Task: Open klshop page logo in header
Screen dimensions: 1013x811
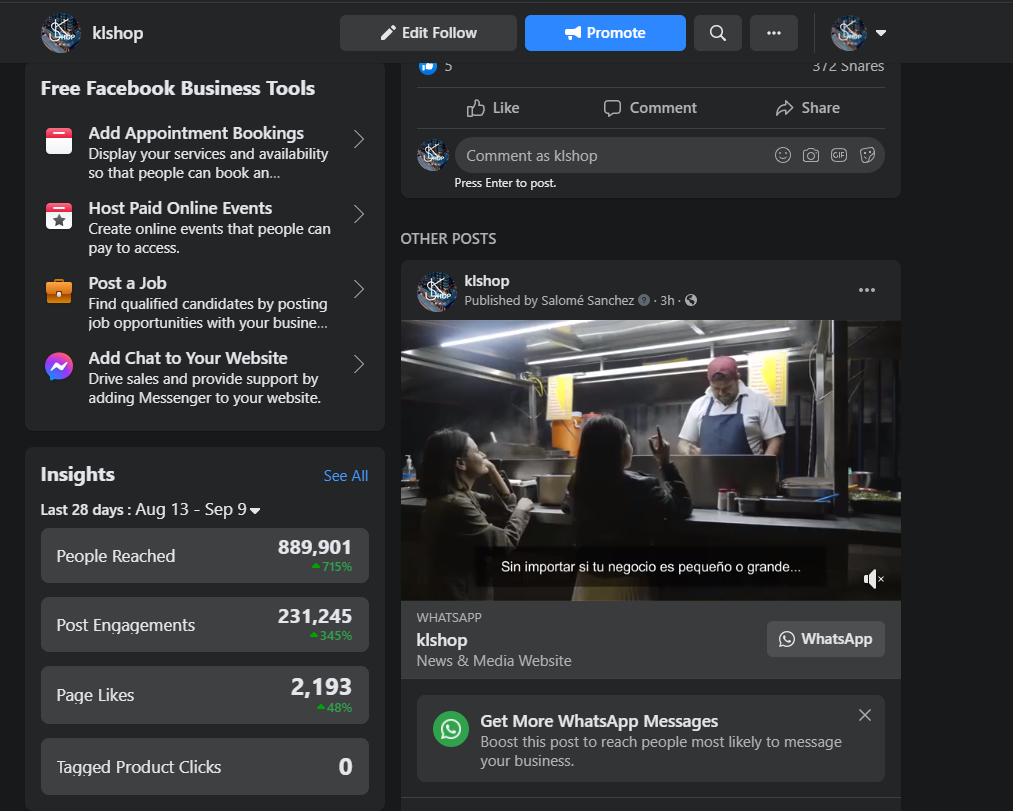Action: [x=61, y=32]
